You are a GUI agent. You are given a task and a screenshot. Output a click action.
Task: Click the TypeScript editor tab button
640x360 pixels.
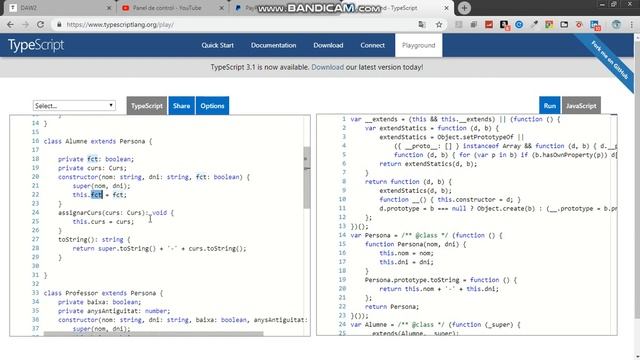(x=147, y=106)
